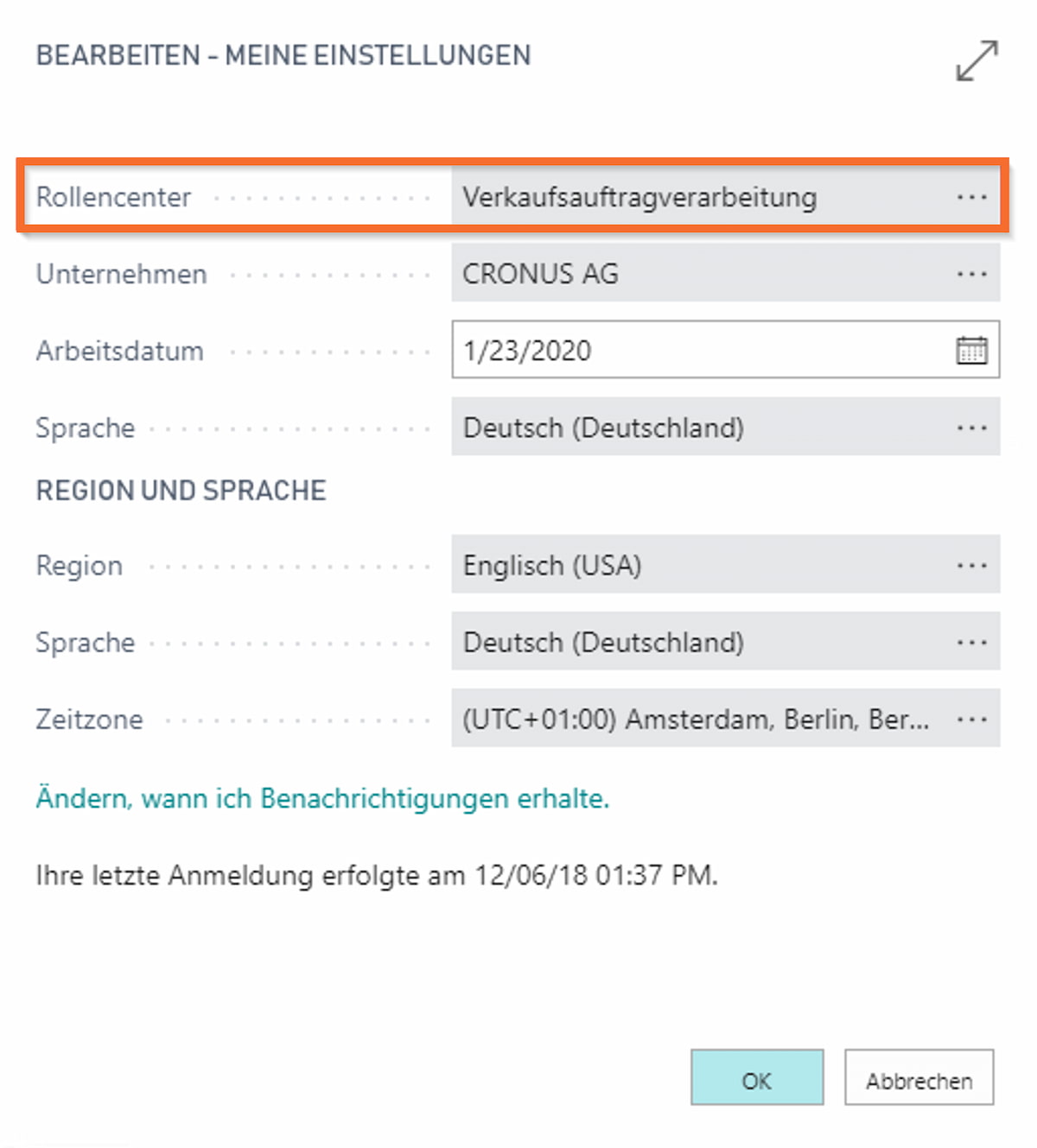Screen dimensions: 1037x1148
Task: Select the CRONUS AG Unternehmen field
Action: (x=726, y=273)
